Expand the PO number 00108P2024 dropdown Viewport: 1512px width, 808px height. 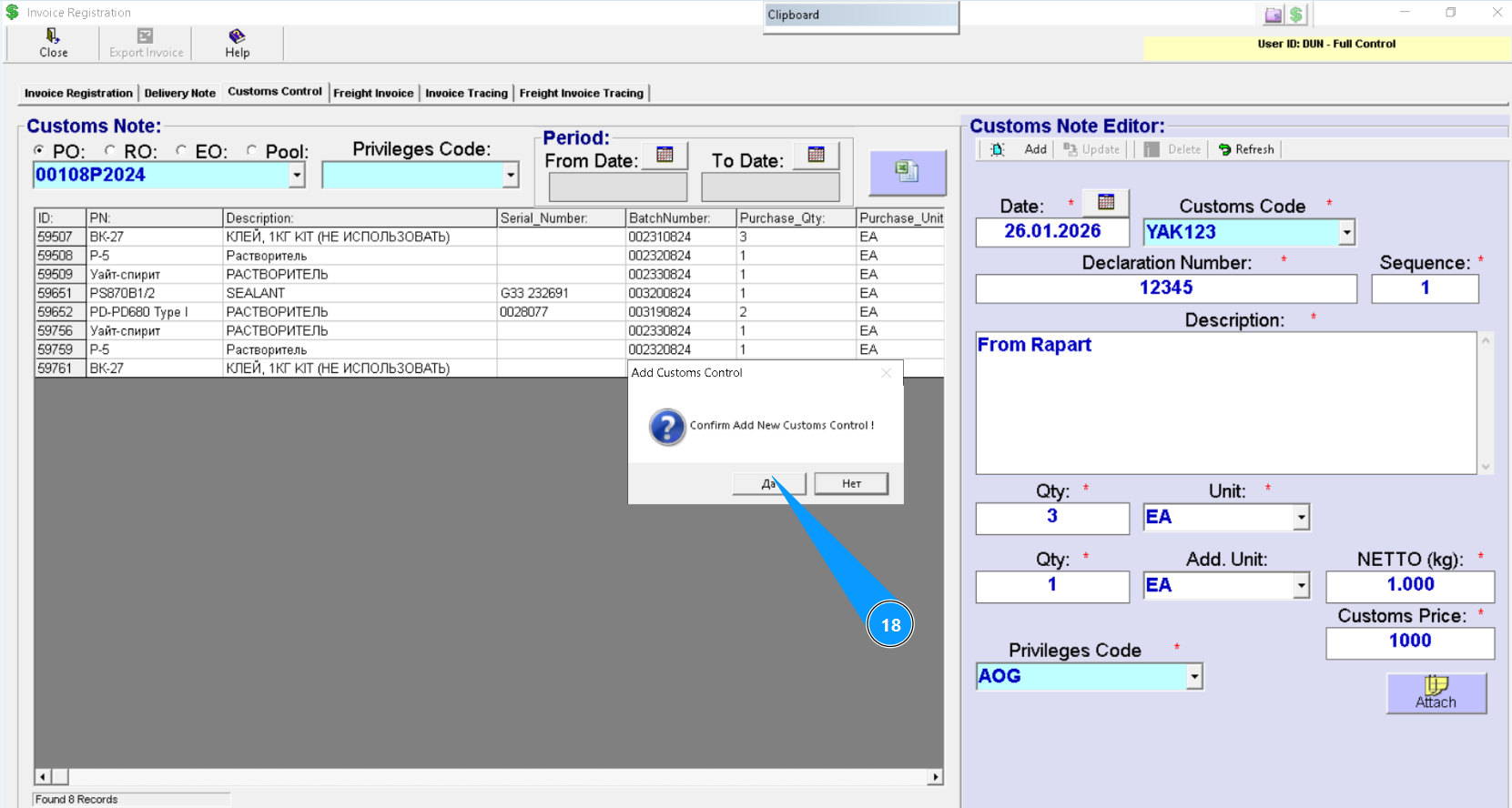click(297, 176)
